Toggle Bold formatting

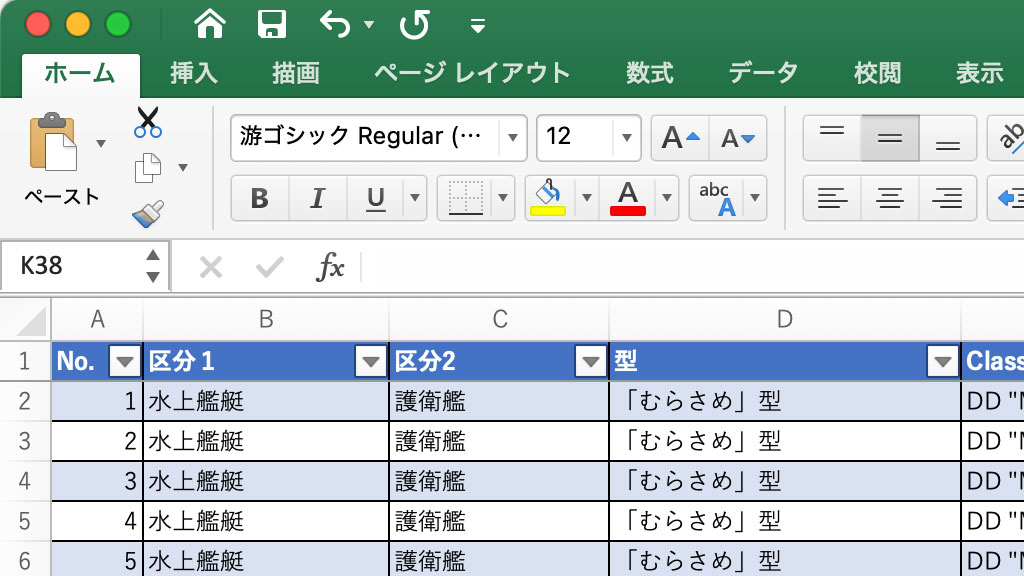[259, 198]
